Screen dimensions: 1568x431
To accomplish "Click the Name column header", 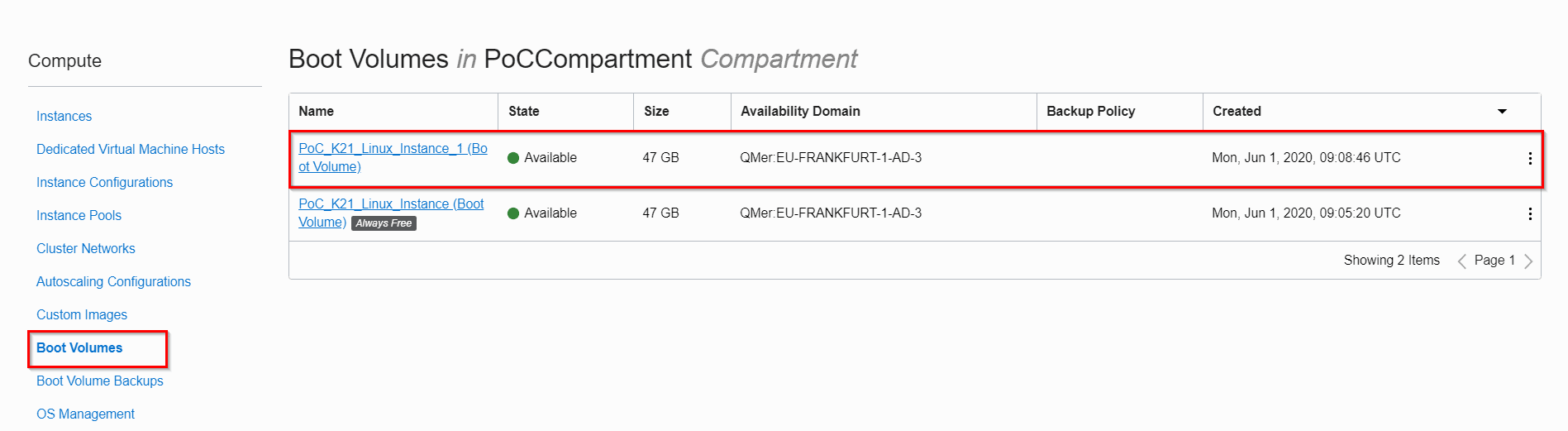I will pyautogui.click(x=317, y=112).
